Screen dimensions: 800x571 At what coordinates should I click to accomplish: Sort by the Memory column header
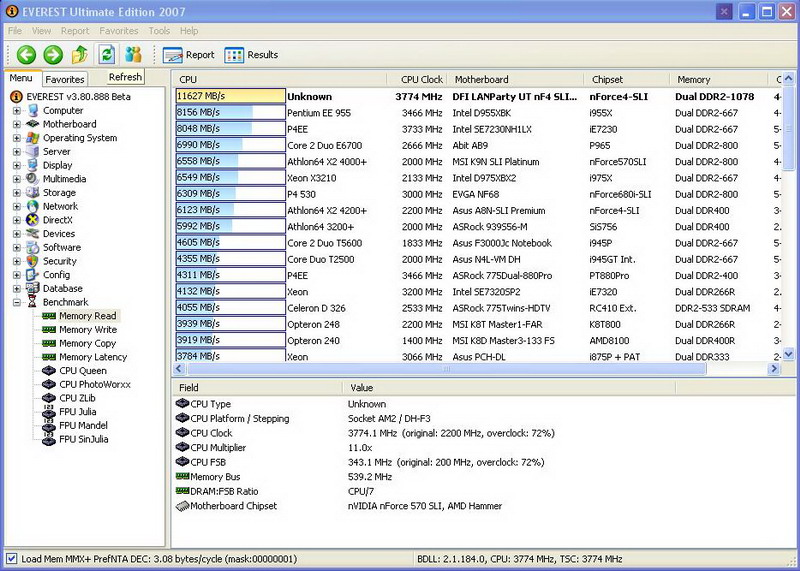coord(718,79)
